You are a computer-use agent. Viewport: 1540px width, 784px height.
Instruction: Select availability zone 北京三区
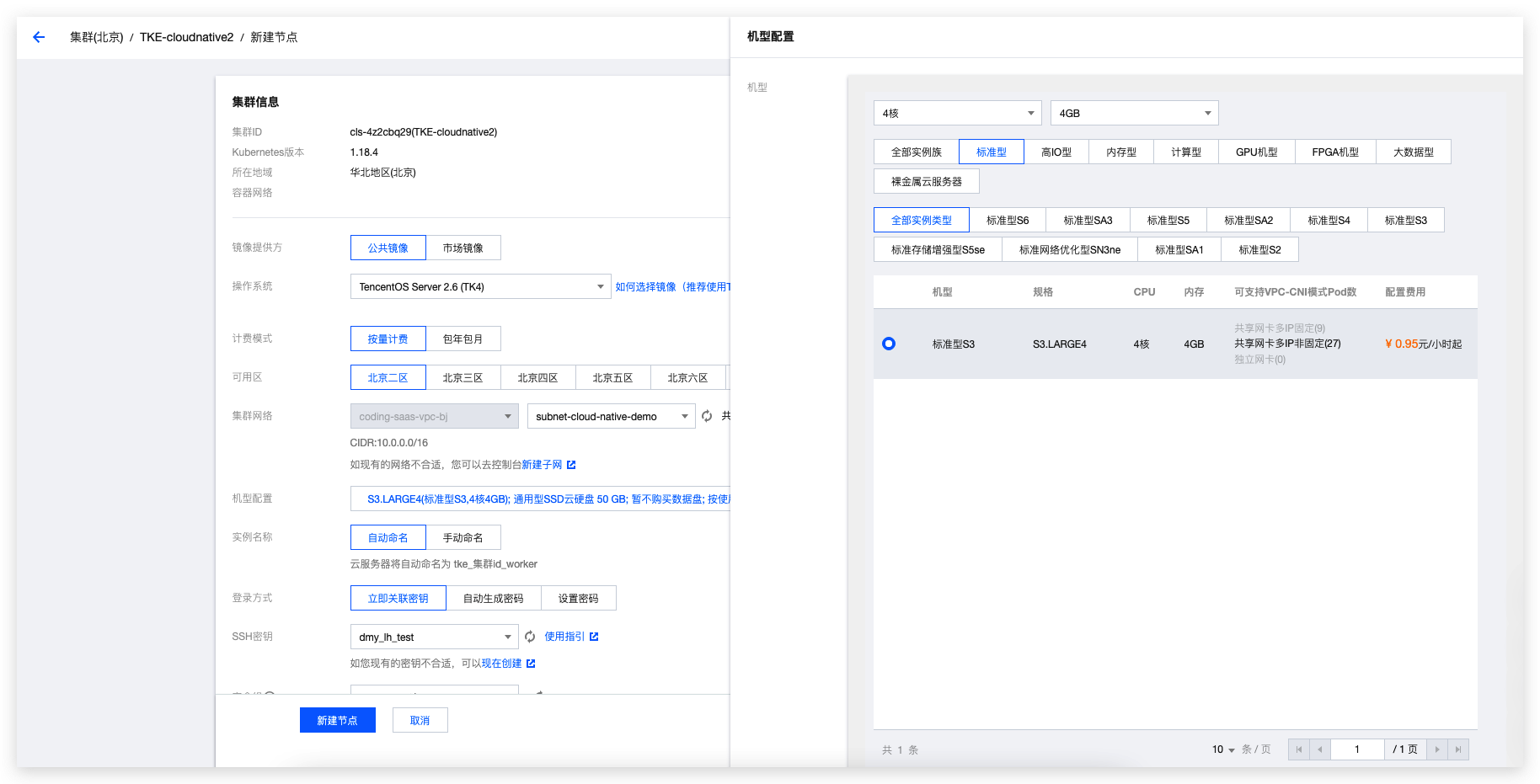pyautogui.click(x=463, y=377)
